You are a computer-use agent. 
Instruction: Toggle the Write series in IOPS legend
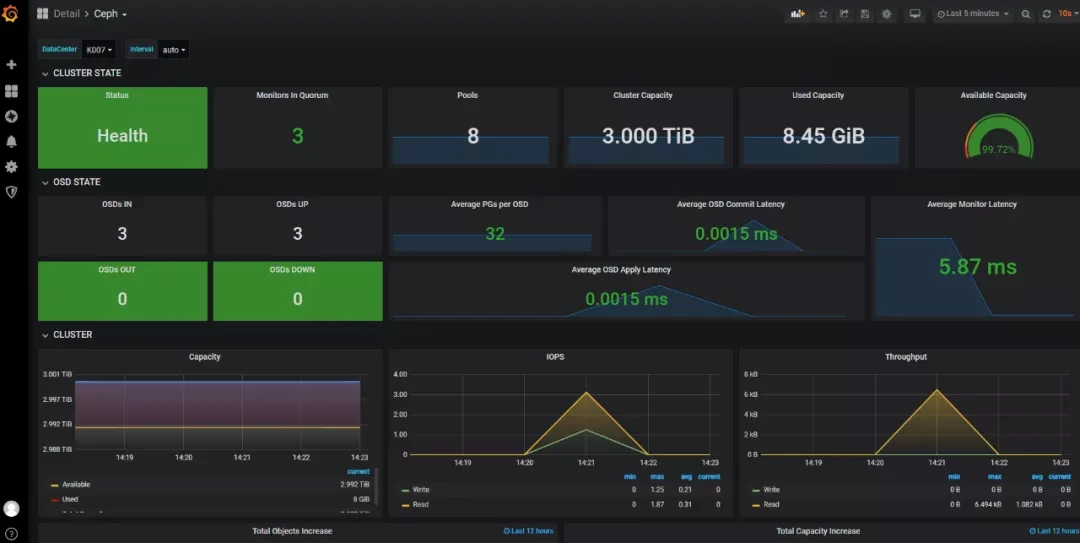419,490
